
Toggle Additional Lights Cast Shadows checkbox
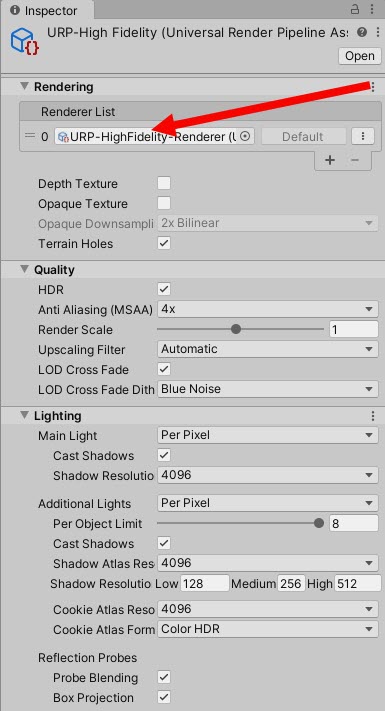click(x=164, y=543)
